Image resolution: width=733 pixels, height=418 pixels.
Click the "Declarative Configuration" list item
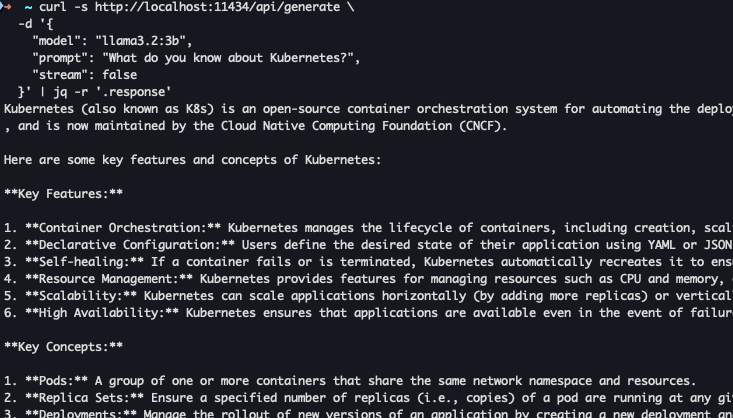(368, 245)
